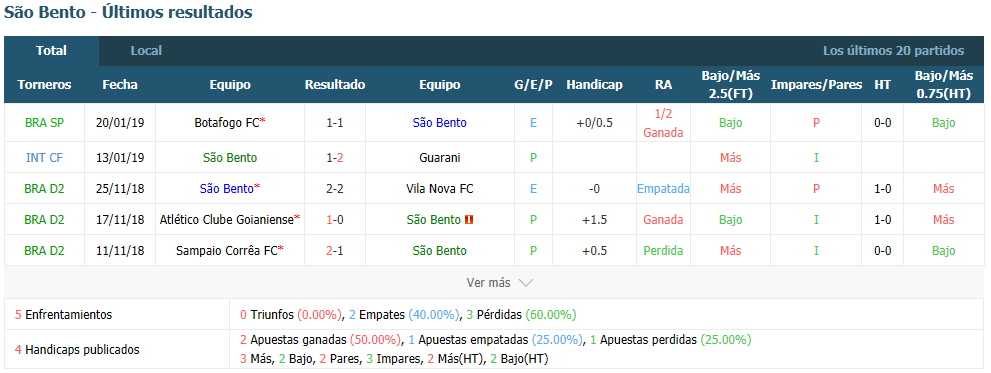The width and height of the screenshot is (991, 373).
Task: Switch to the Local tab
Action: 146,51
